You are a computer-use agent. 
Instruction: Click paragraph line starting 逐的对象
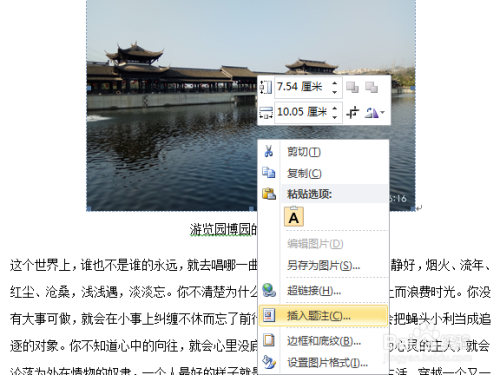pyautogui.click(x=134, y=346)
